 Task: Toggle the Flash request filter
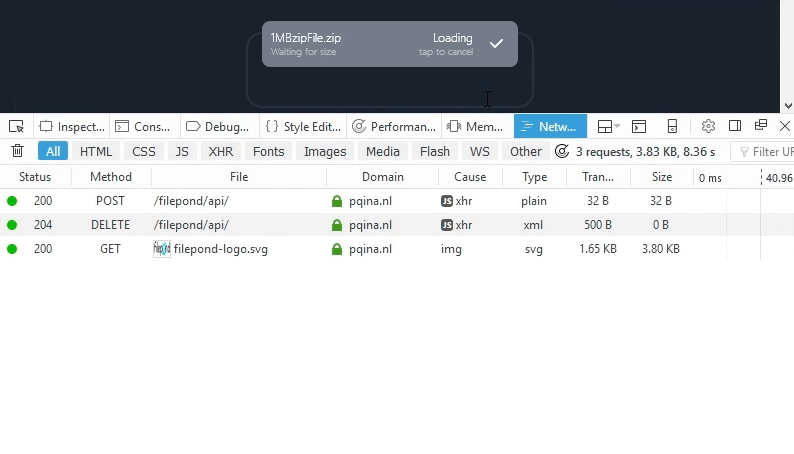pos(434,151)
